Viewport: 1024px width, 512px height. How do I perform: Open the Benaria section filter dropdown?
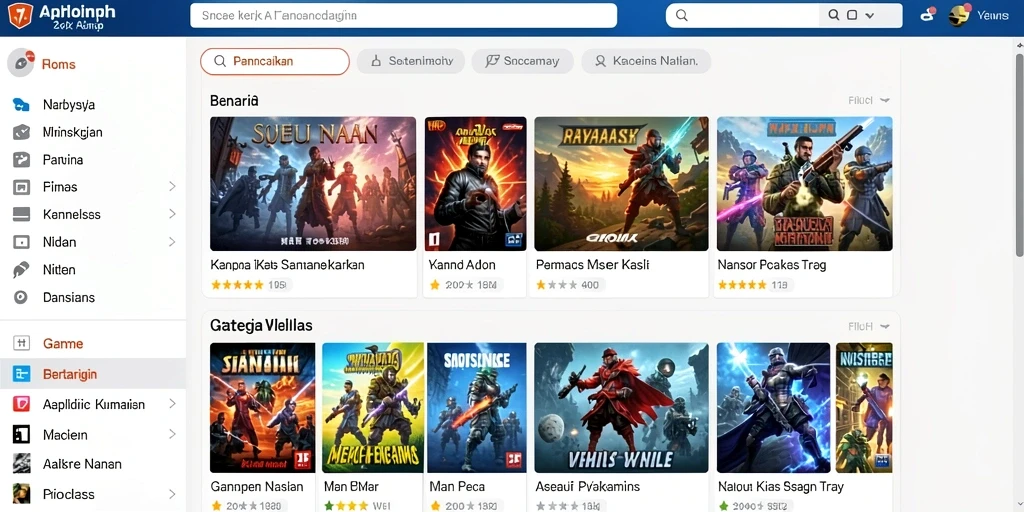coord(869,101)
